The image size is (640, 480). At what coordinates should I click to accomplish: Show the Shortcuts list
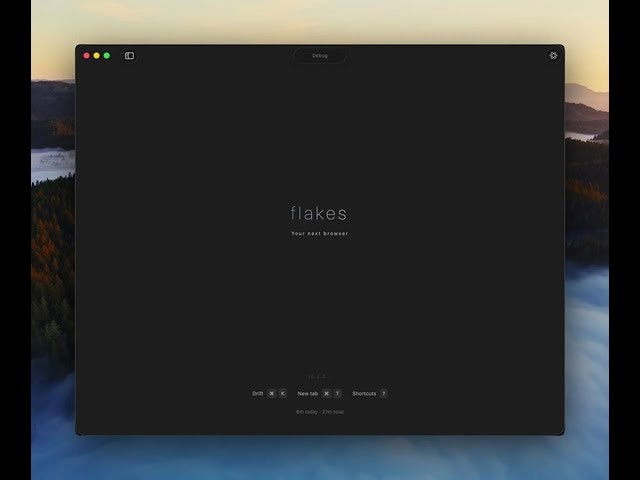pyautogui.click(x=364, y=394)
